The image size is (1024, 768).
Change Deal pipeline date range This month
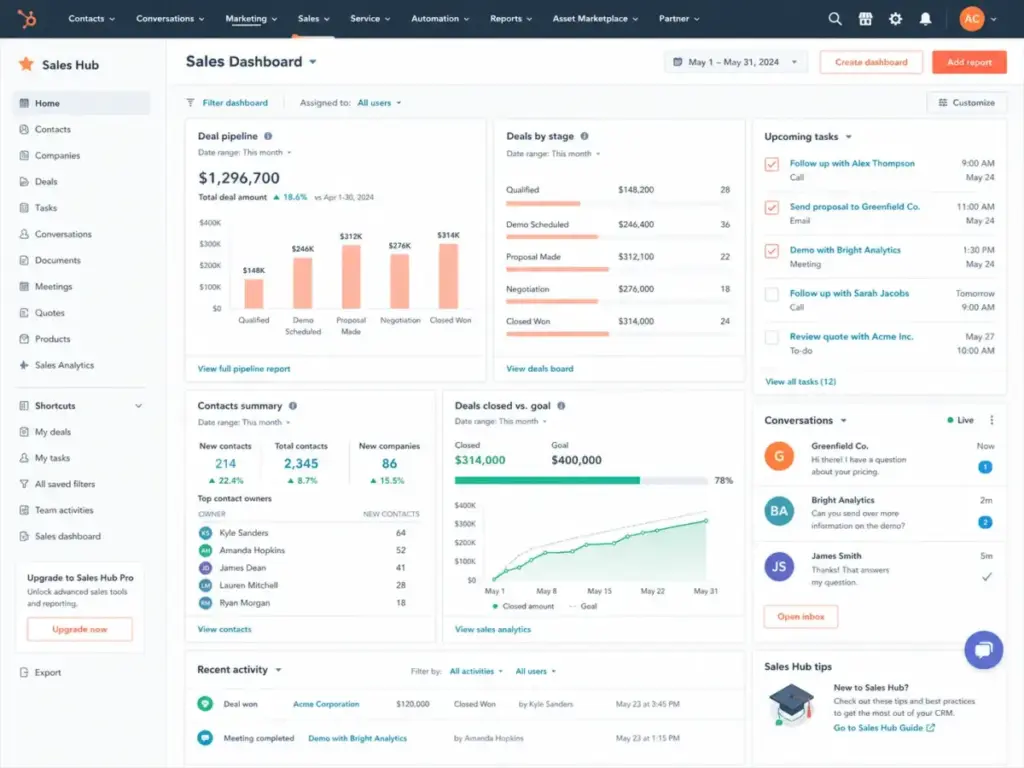(267, 152)
